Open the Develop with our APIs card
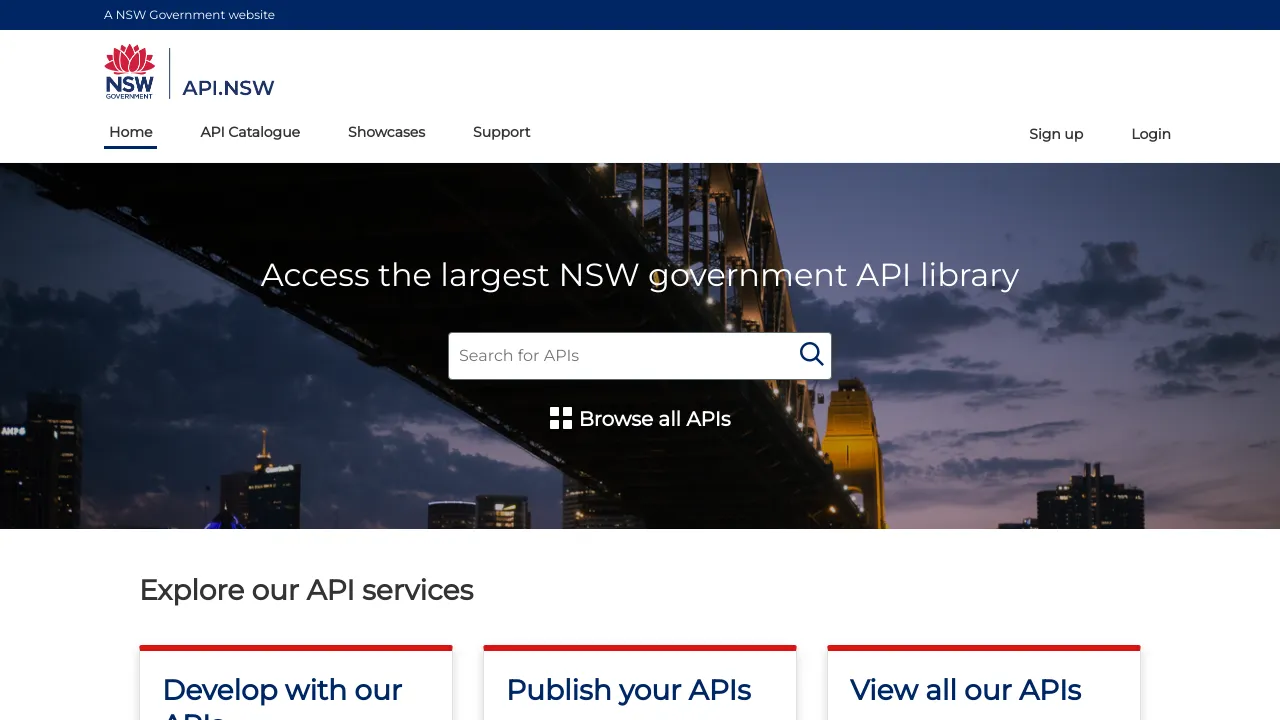The image size is (1280, 720). [296, 684]
